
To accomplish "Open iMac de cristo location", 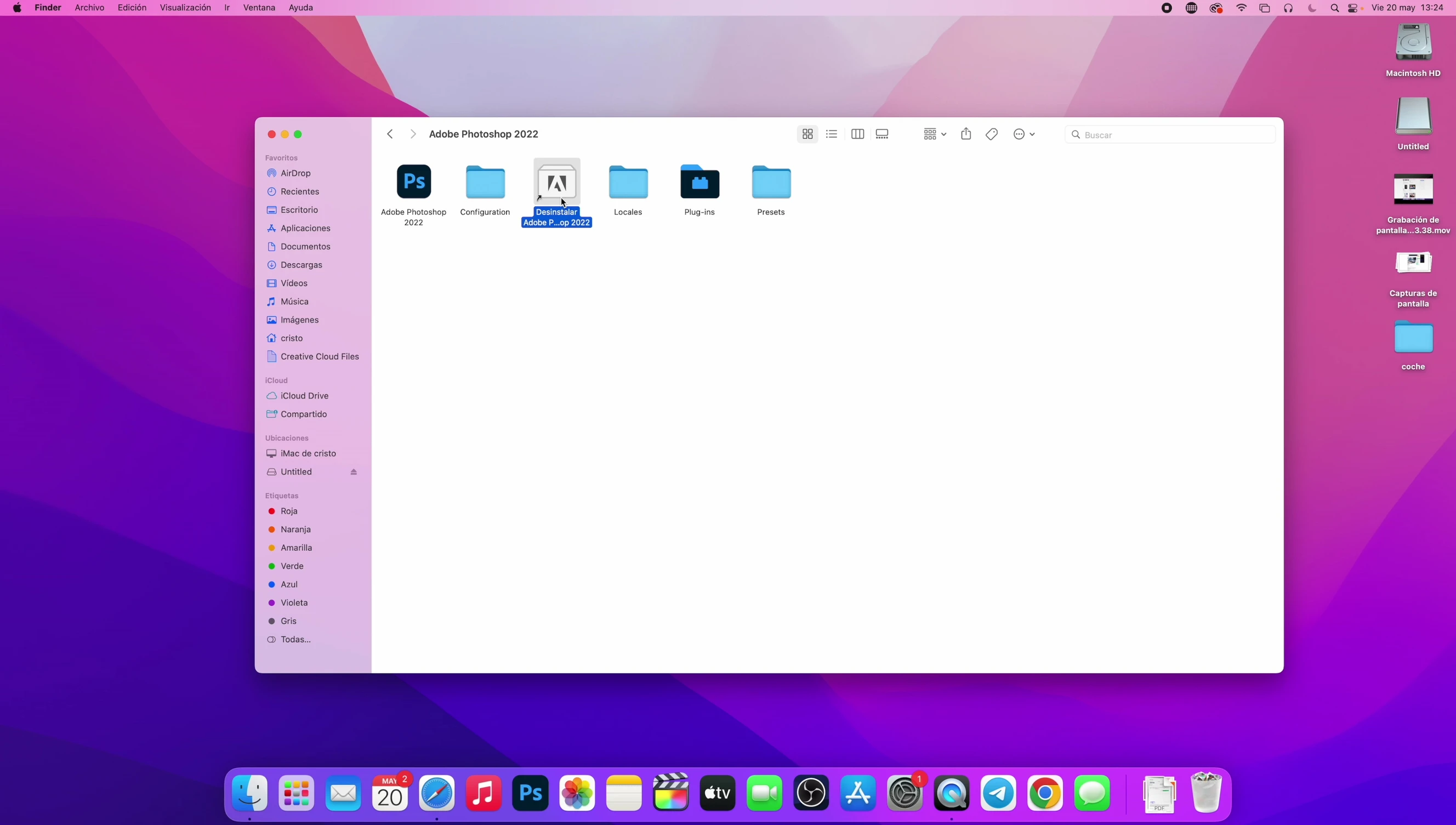I will 312,453.
